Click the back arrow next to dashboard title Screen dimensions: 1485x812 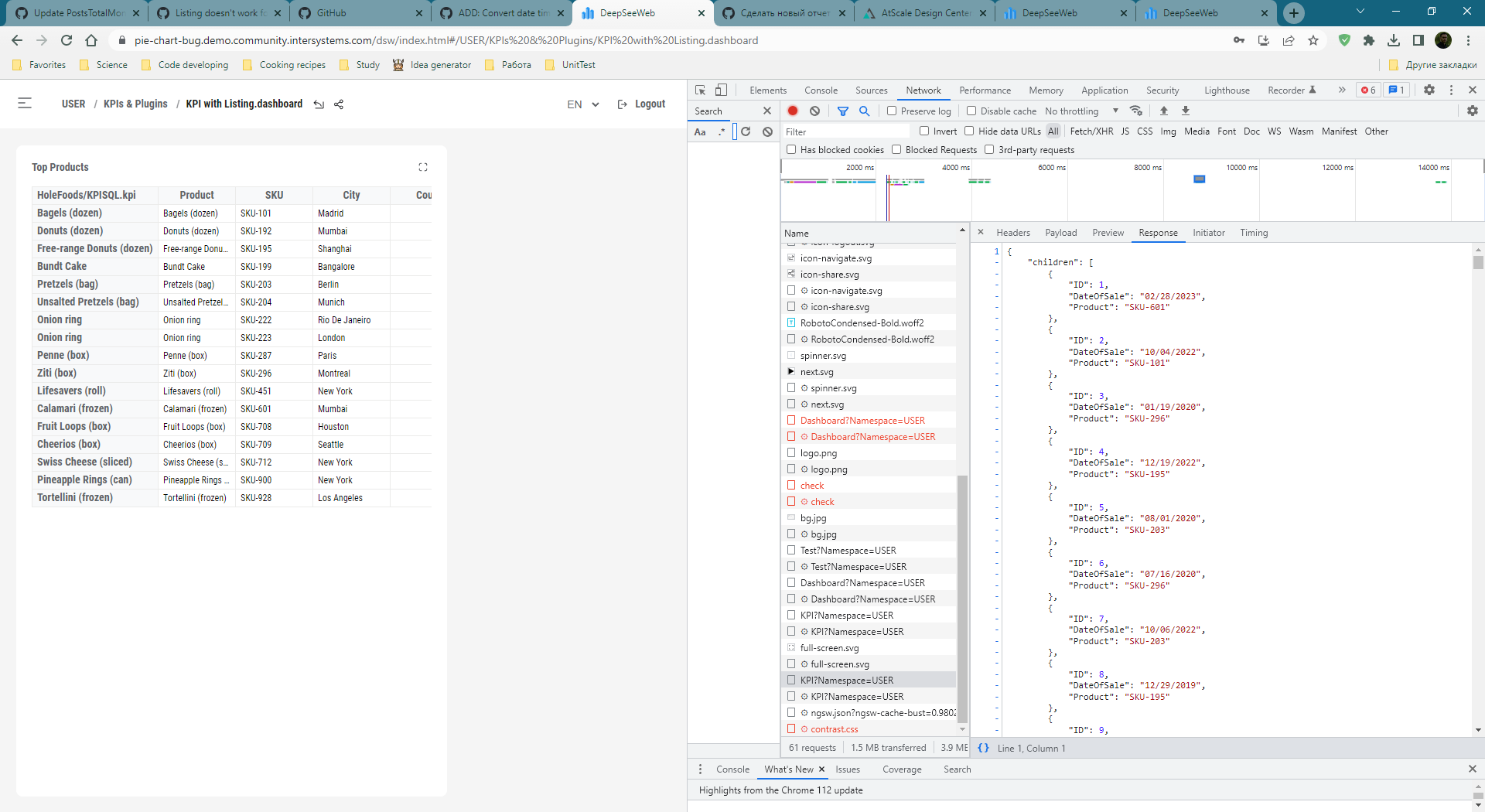(x=319, y=104)
